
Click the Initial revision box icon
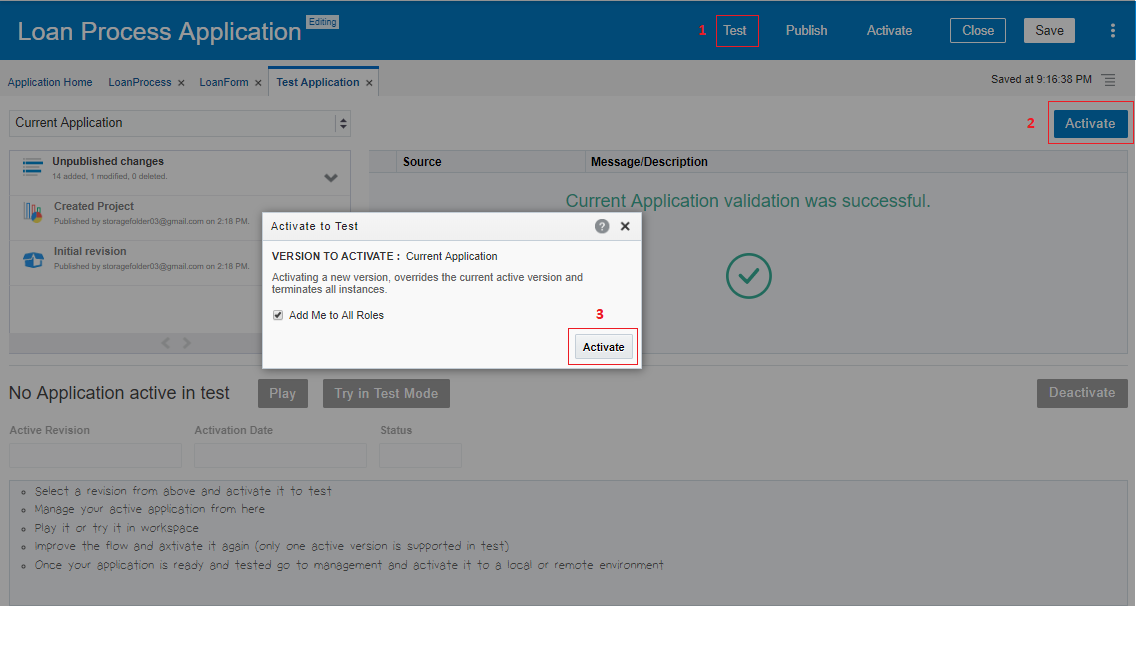[33, 260]
